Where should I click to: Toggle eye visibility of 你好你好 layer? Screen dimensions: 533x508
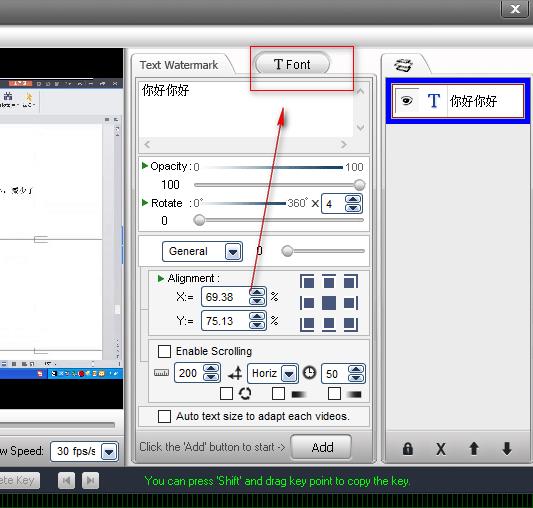(x=406, y=101)
